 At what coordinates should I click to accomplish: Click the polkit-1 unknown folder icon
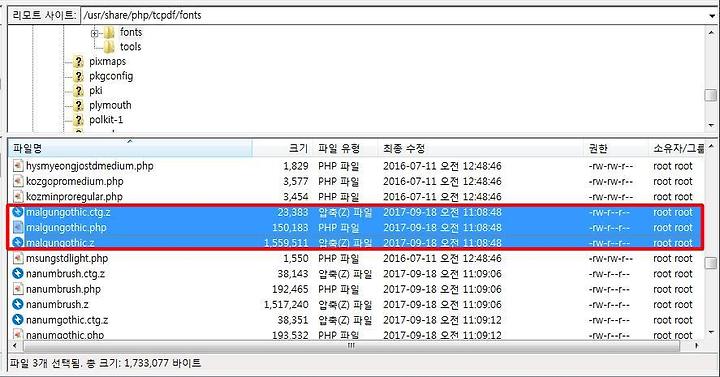tap(79, 120)
